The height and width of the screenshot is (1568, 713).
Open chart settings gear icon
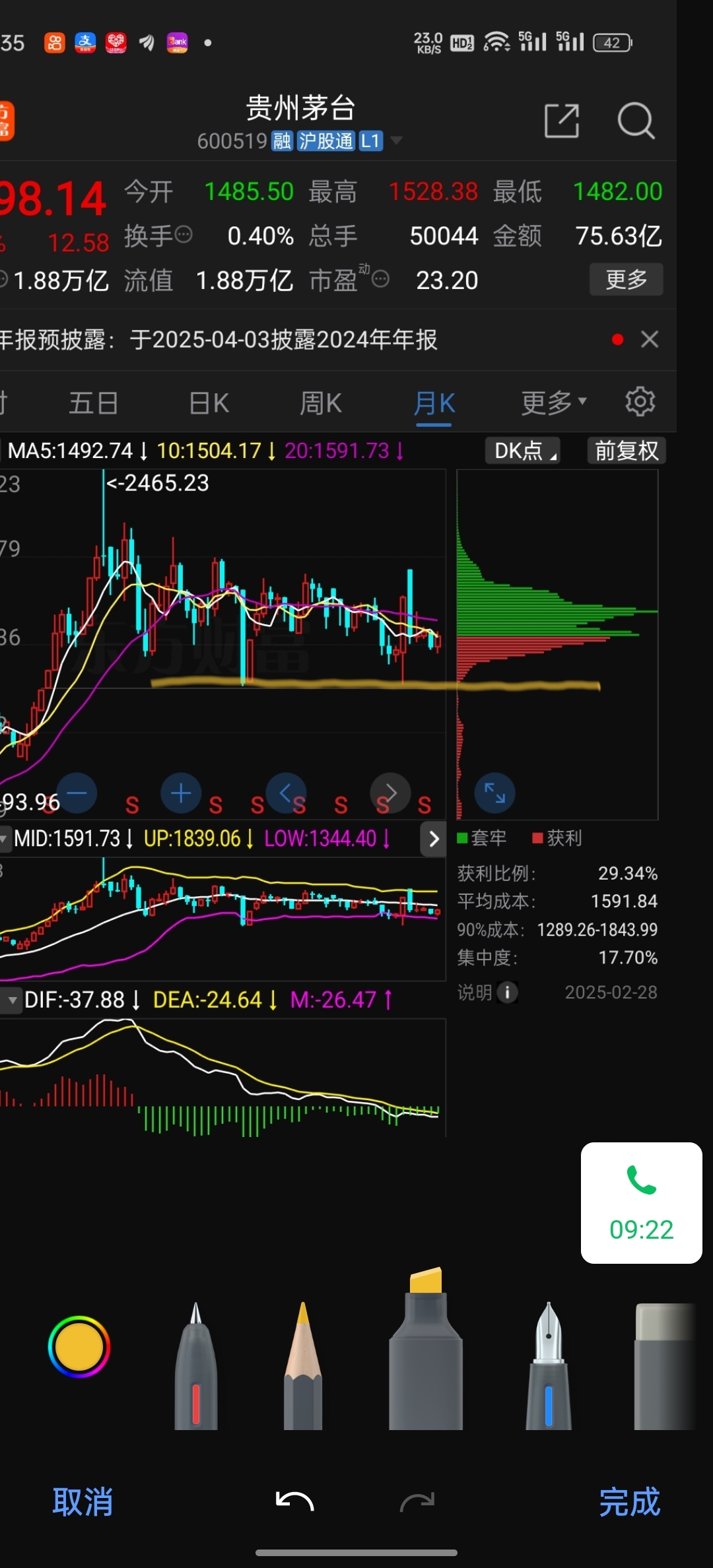point(640,401)
